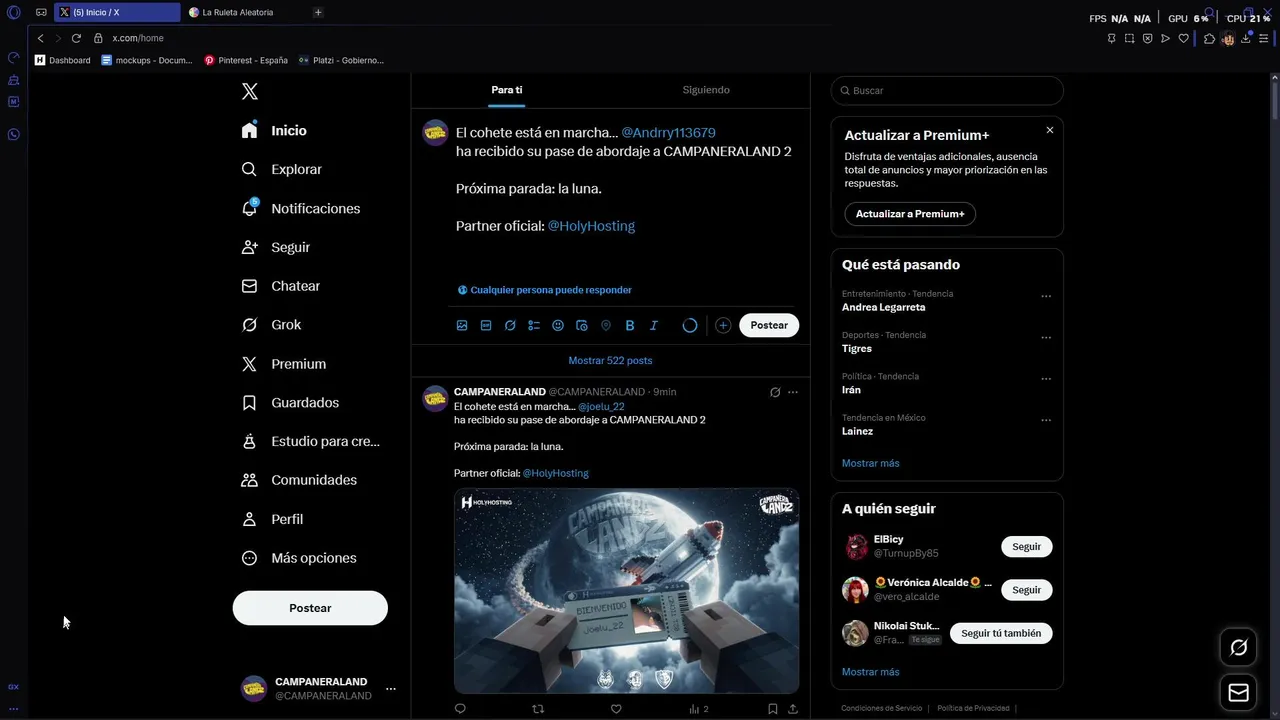Open floating messages envelope button
The height and width of the screenshot is (720, 1280).
(1238, 692)
